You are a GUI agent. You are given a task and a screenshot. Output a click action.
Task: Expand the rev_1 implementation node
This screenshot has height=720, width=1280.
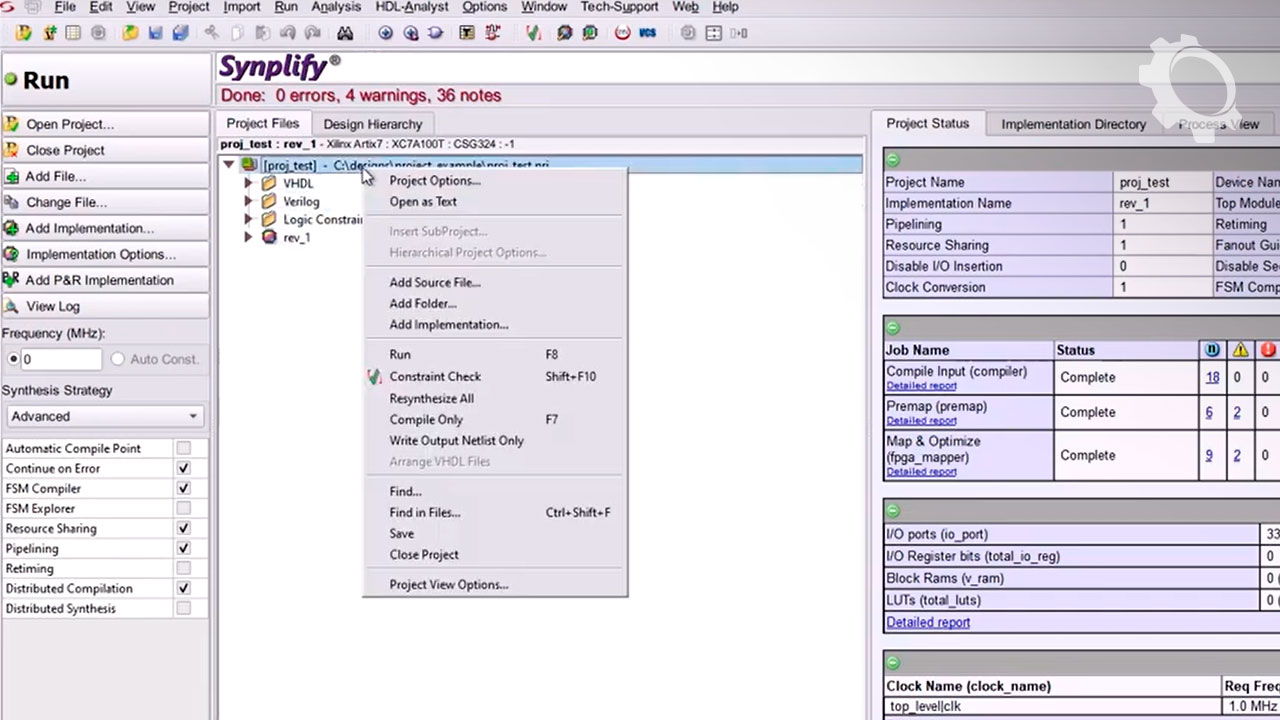(x=248, y=238)
